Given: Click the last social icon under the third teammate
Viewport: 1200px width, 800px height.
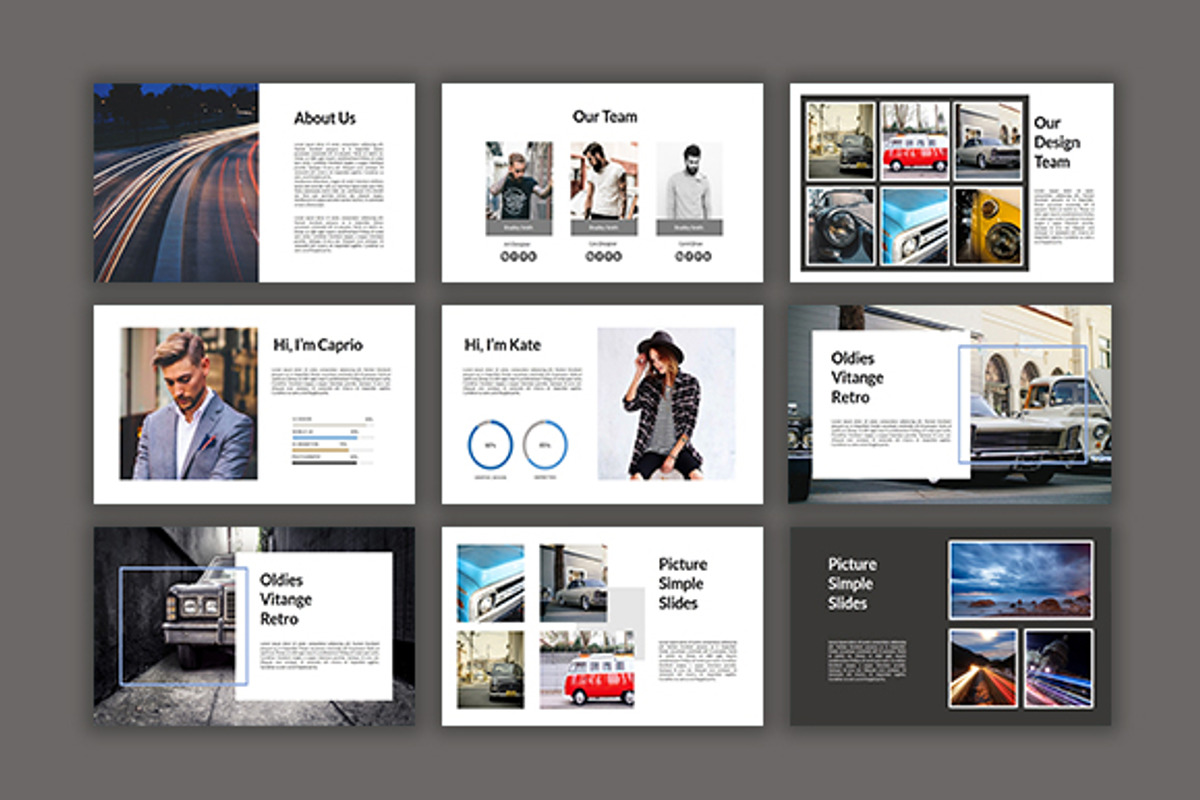Looking at the screenshot, I should (x=707, y=255).
